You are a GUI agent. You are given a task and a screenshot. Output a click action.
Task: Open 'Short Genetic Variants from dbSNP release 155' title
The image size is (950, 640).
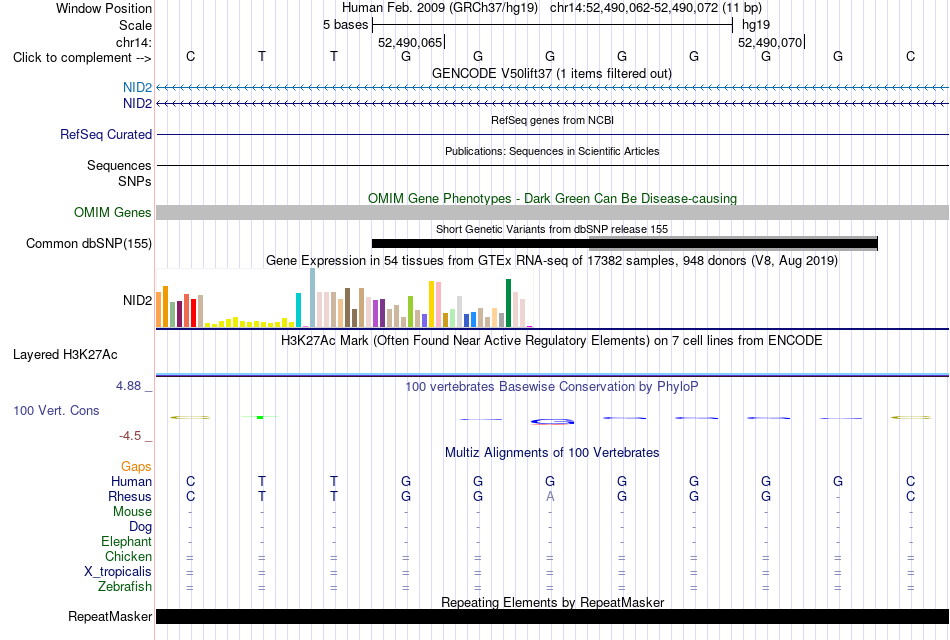click(x=552, y=229)
